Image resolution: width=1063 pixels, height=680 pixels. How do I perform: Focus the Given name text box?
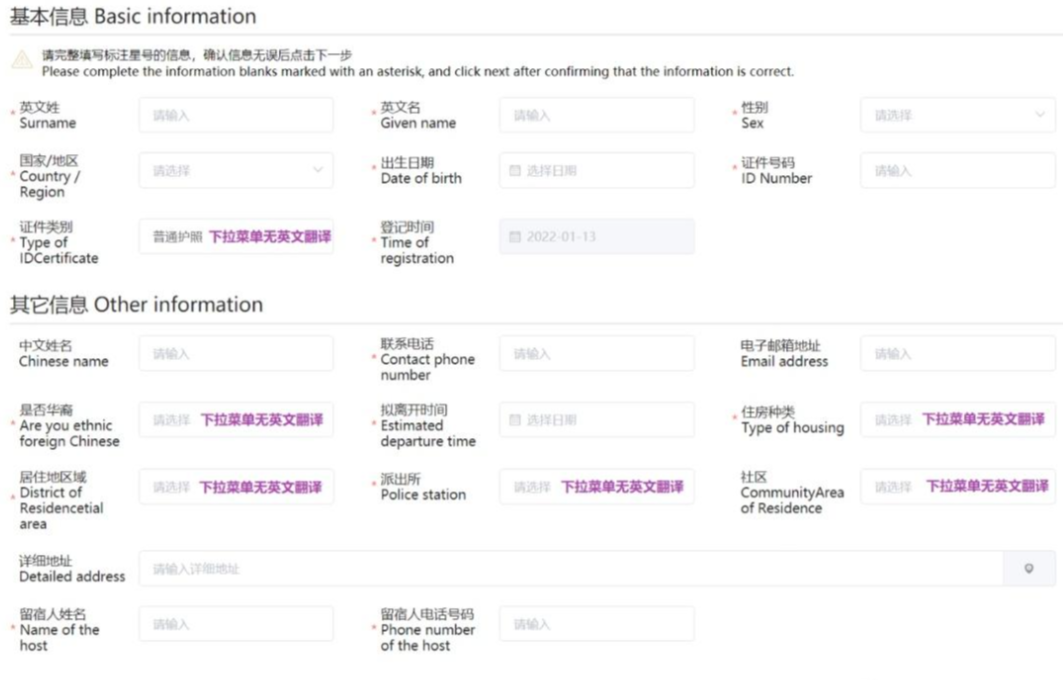point(596,116)
